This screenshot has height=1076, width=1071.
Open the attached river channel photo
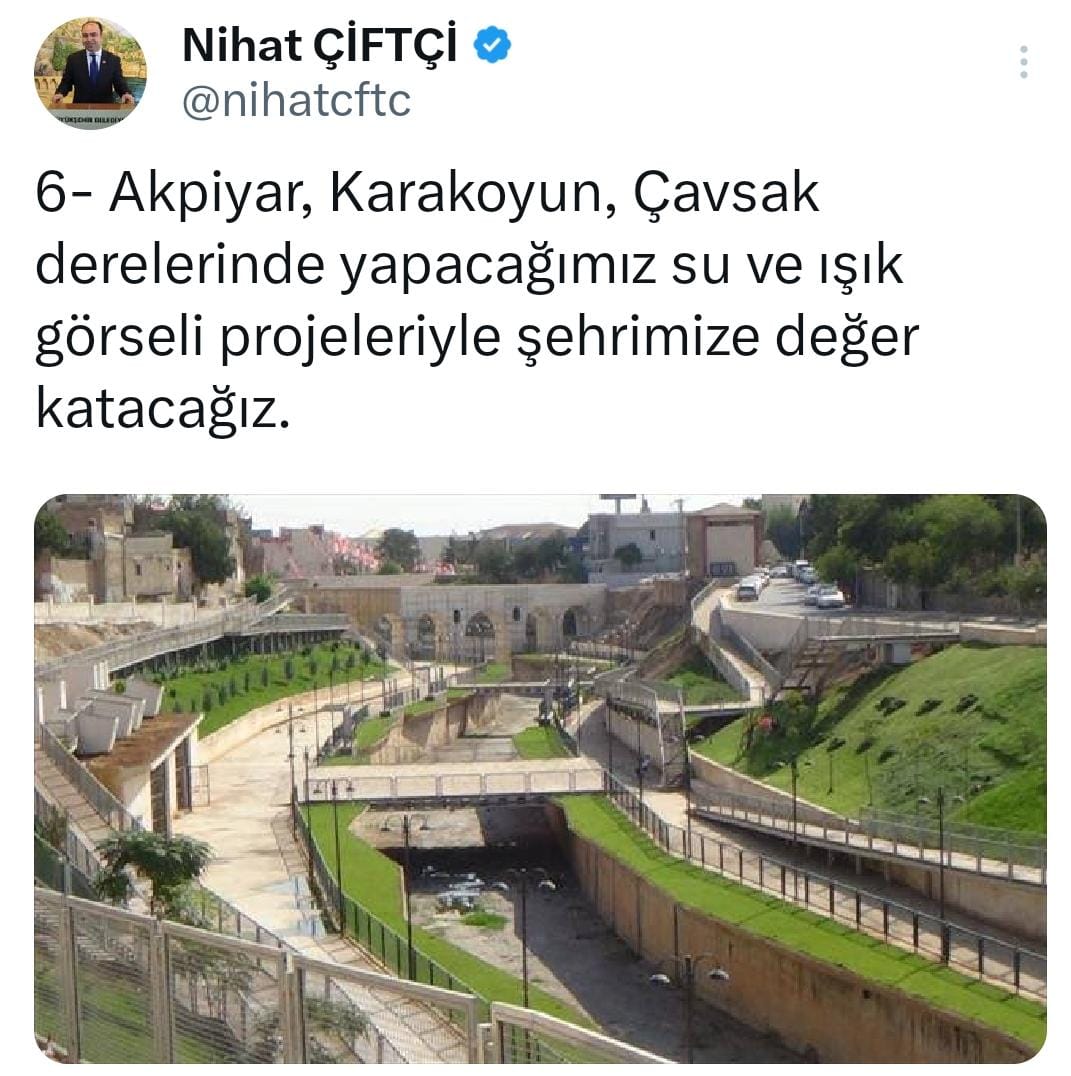click(540, 778)
